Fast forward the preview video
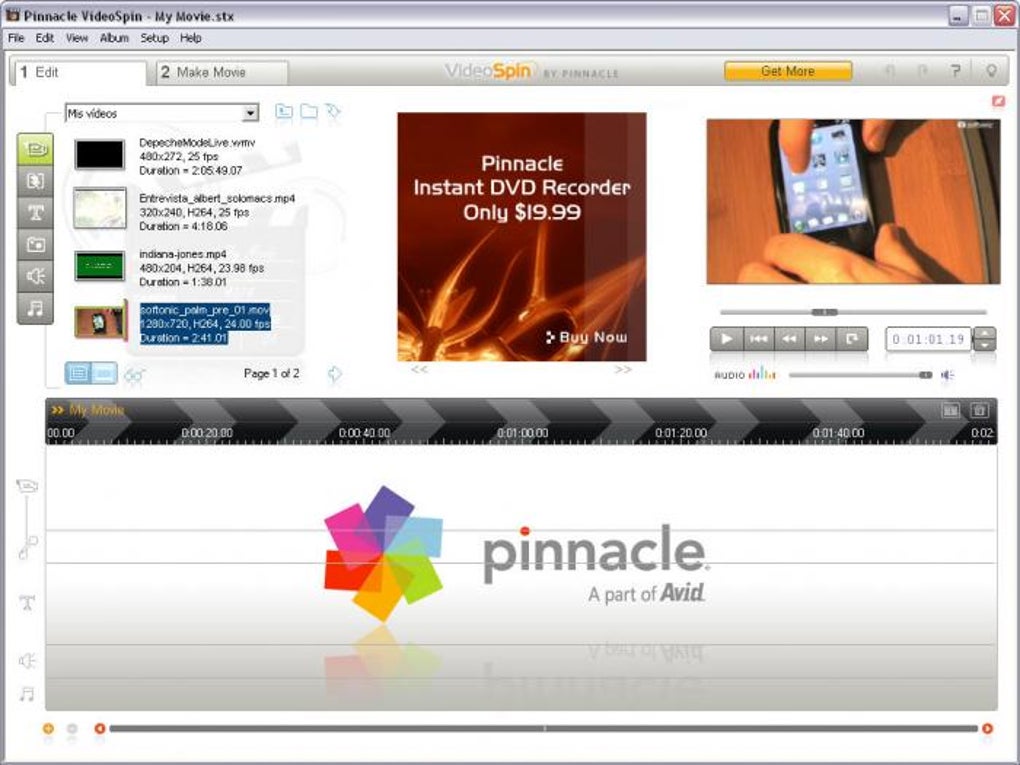The height and width of the screenshot is (765, 1020). 821,339
